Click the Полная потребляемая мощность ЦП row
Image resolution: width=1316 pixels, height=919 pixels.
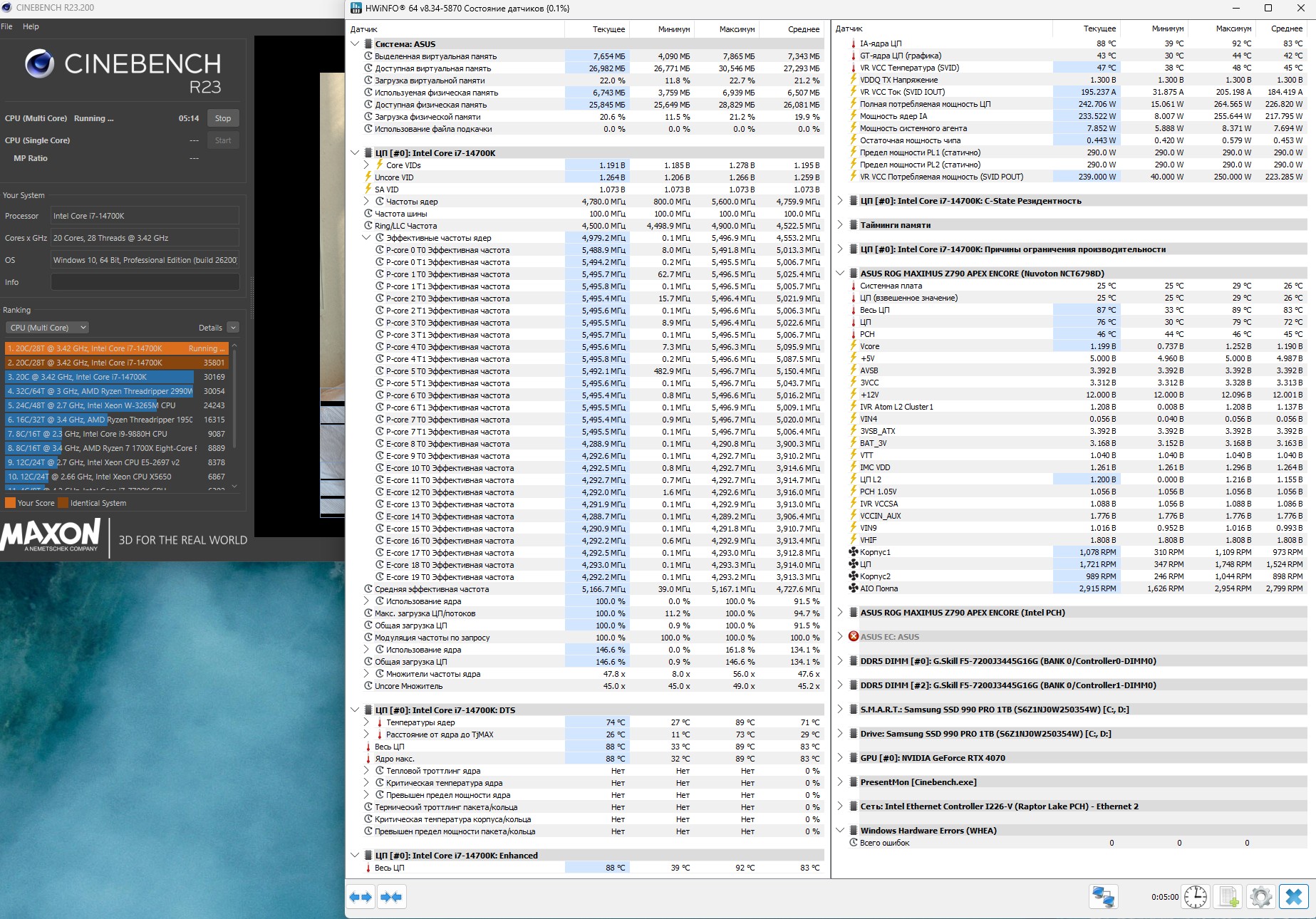tap(1072, 104)
